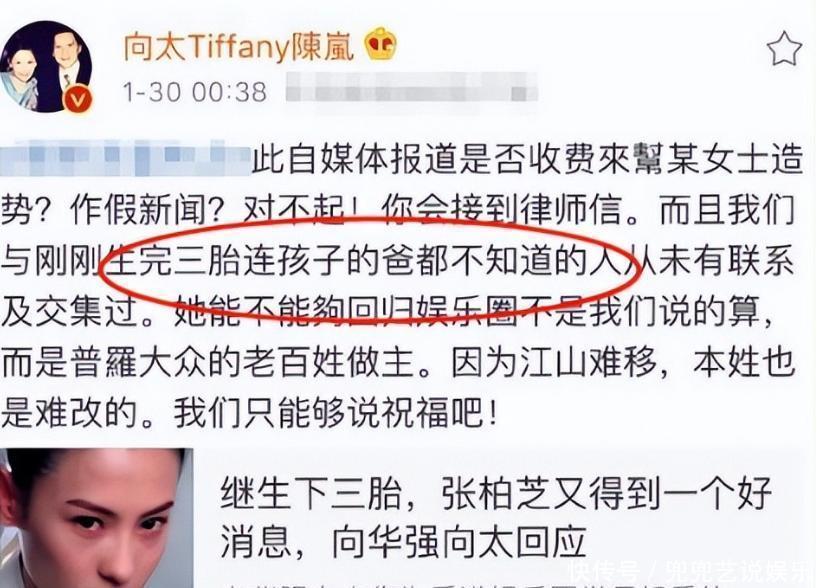Click the 向华强向太回应 headline line
This screenshot has height=588, width=820.
point(403,542)
